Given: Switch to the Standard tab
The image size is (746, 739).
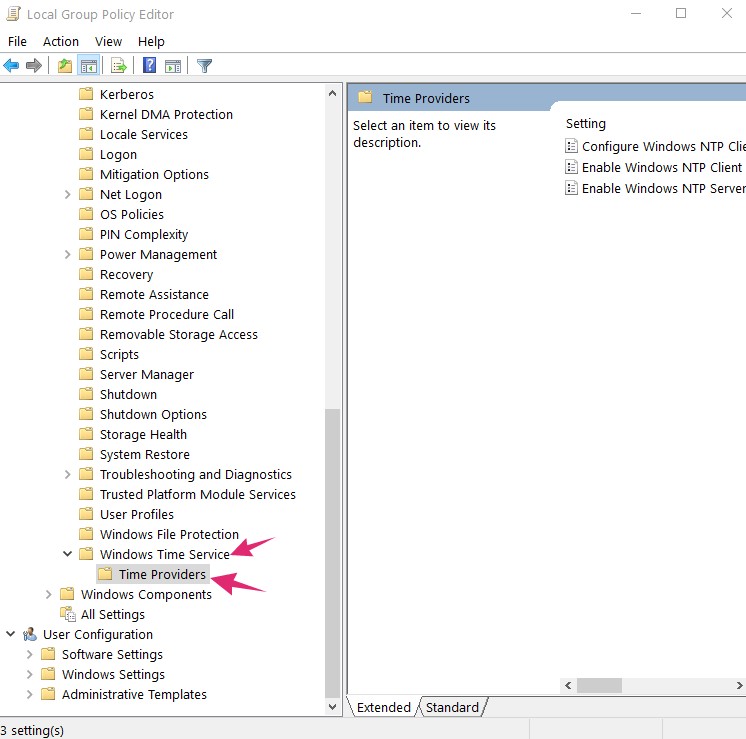Looking at the screenshot, I should click(452, 707).
